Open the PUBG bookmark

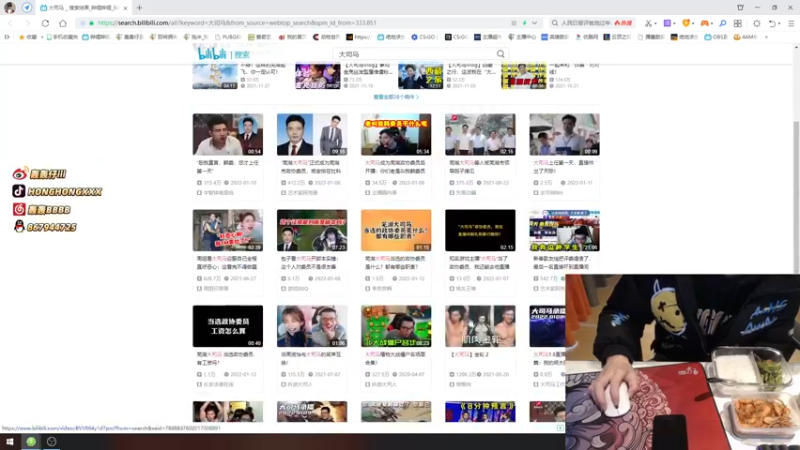[228, 37]
